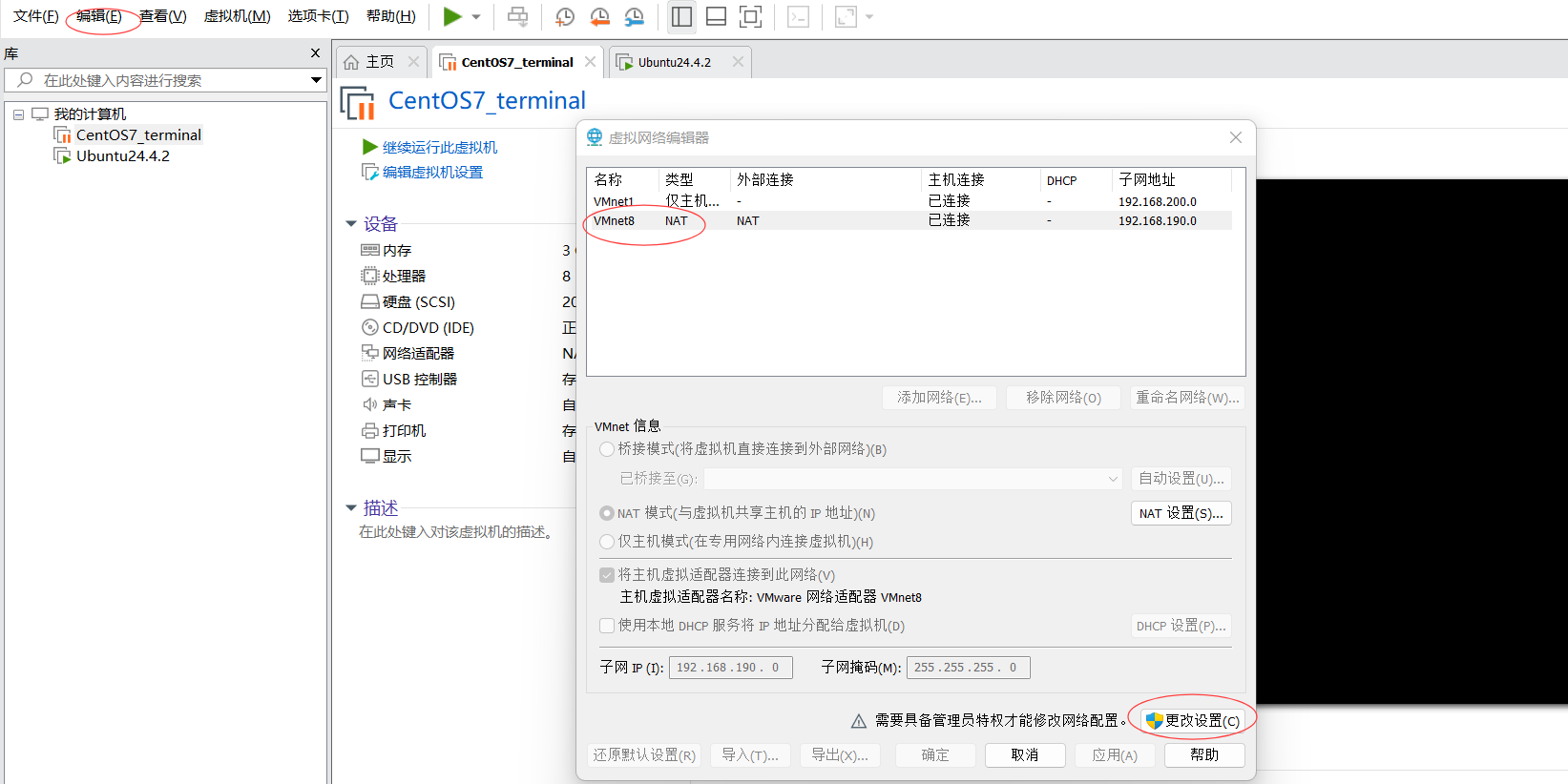Toggle the library sidebar view icon

pyautogui.click(x=681, y=16)
